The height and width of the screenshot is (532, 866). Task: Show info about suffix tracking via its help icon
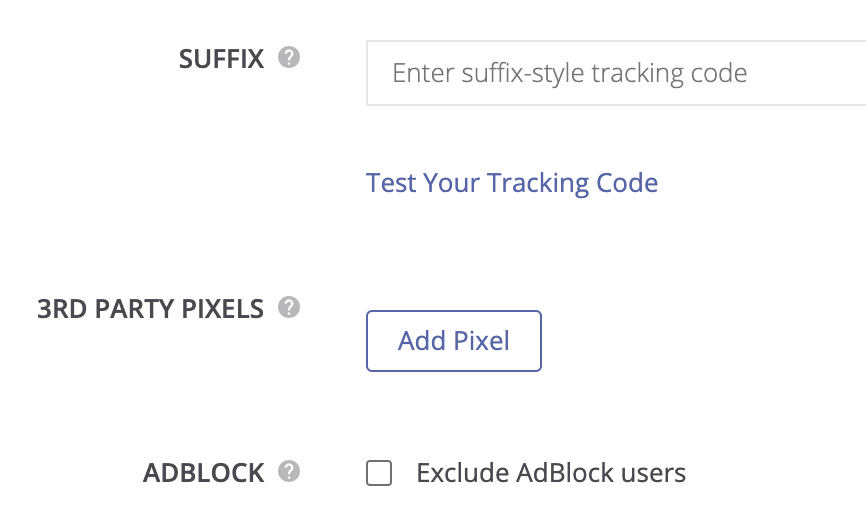[289, 58]
